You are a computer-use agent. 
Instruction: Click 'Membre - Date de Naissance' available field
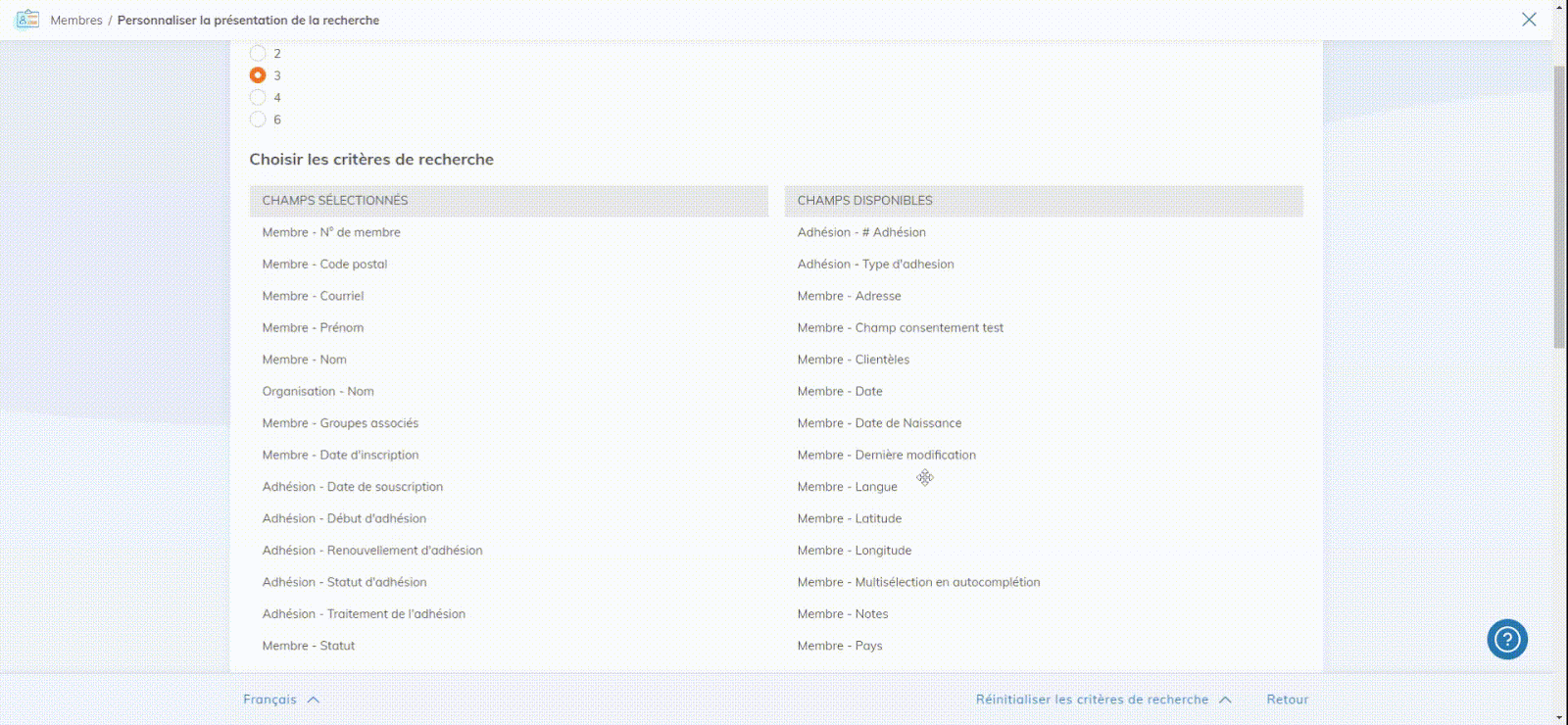tap(879, 423)
